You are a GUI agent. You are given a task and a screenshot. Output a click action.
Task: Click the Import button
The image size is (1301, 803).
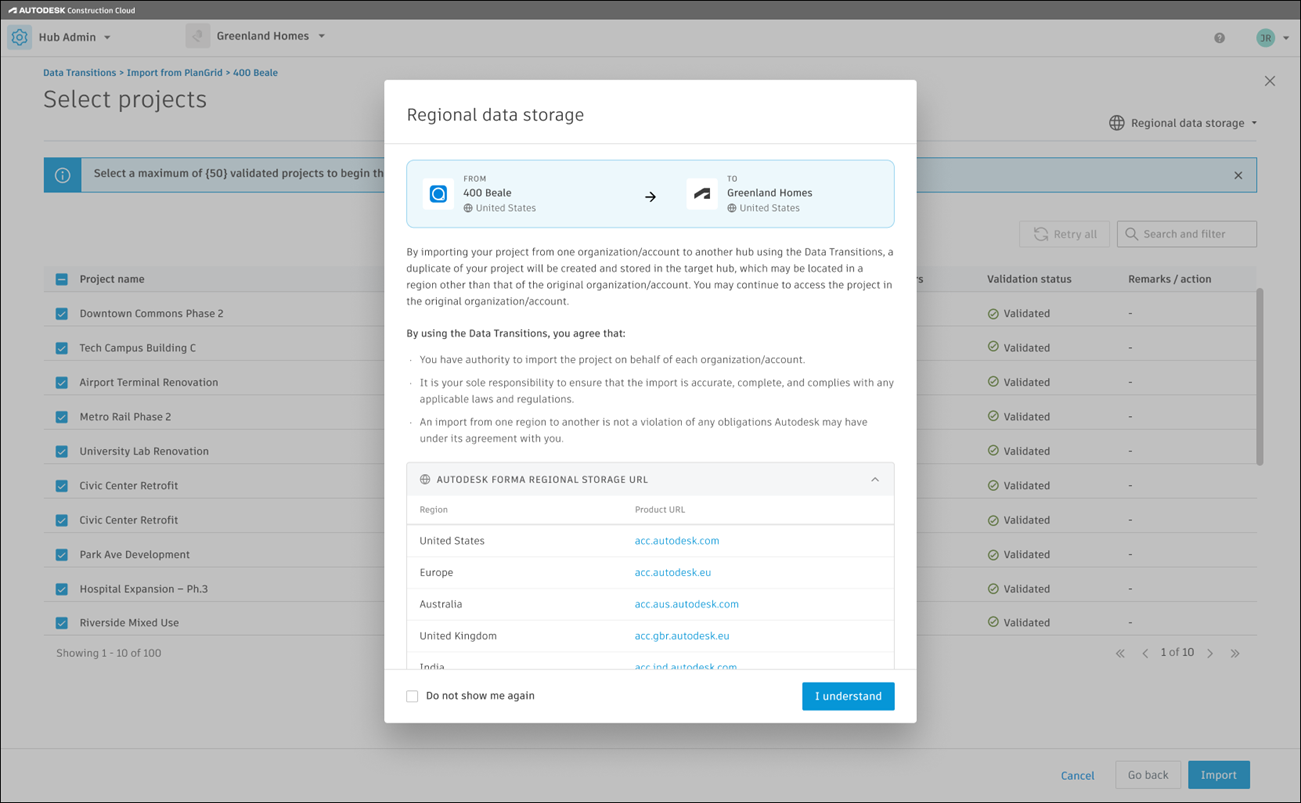pos(1219,775)
